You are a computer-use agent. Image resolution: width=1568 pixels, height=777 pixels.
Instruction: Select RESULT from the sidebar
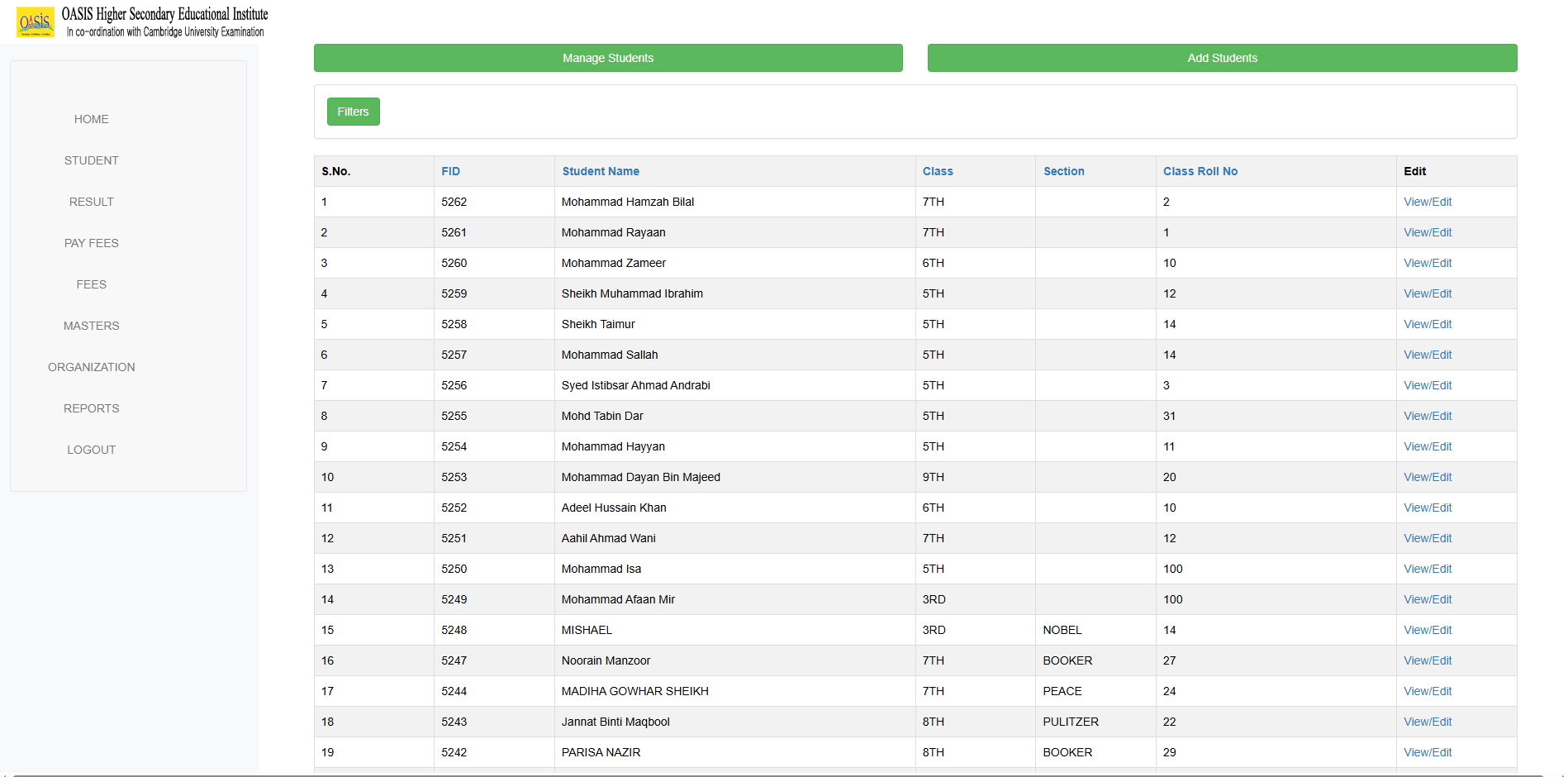click(x=91, y=202)
